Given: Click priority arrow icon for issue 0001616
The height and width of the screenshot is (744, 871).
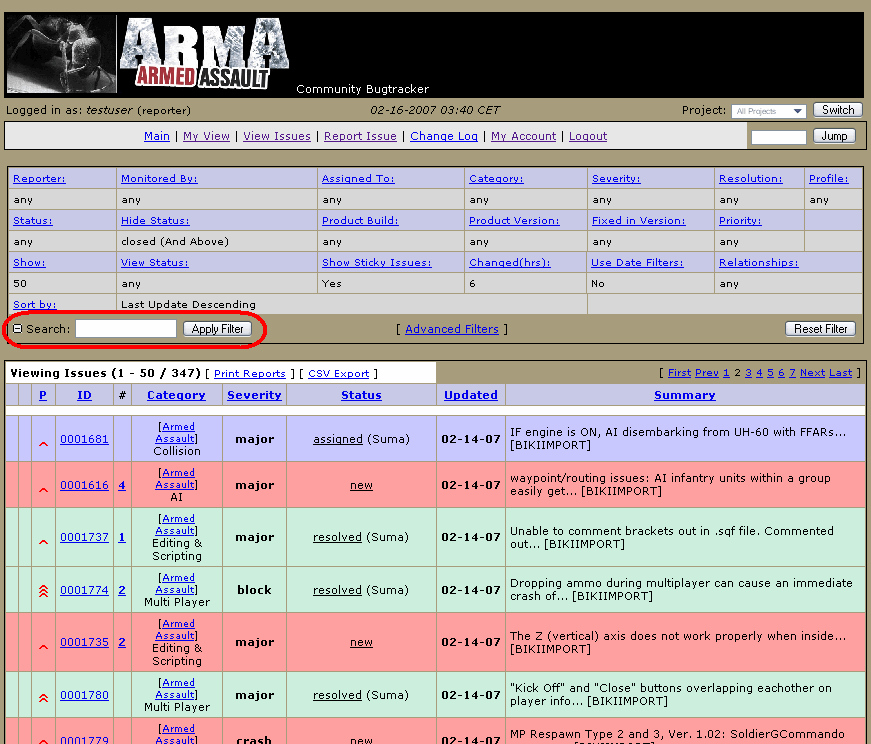Looking at the screenshot, I should 43,489.
